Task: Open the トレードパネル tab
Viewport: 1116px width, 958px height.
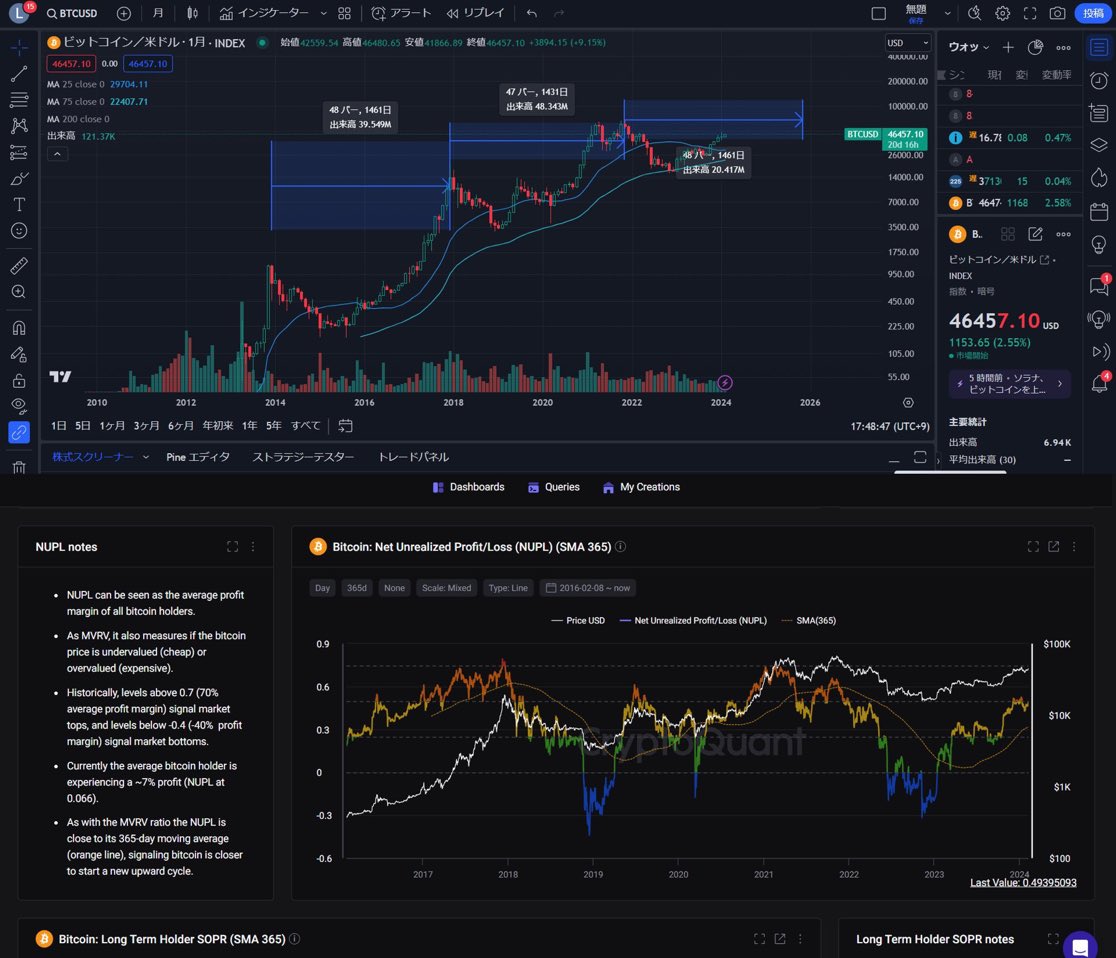Action: [414, 457]
